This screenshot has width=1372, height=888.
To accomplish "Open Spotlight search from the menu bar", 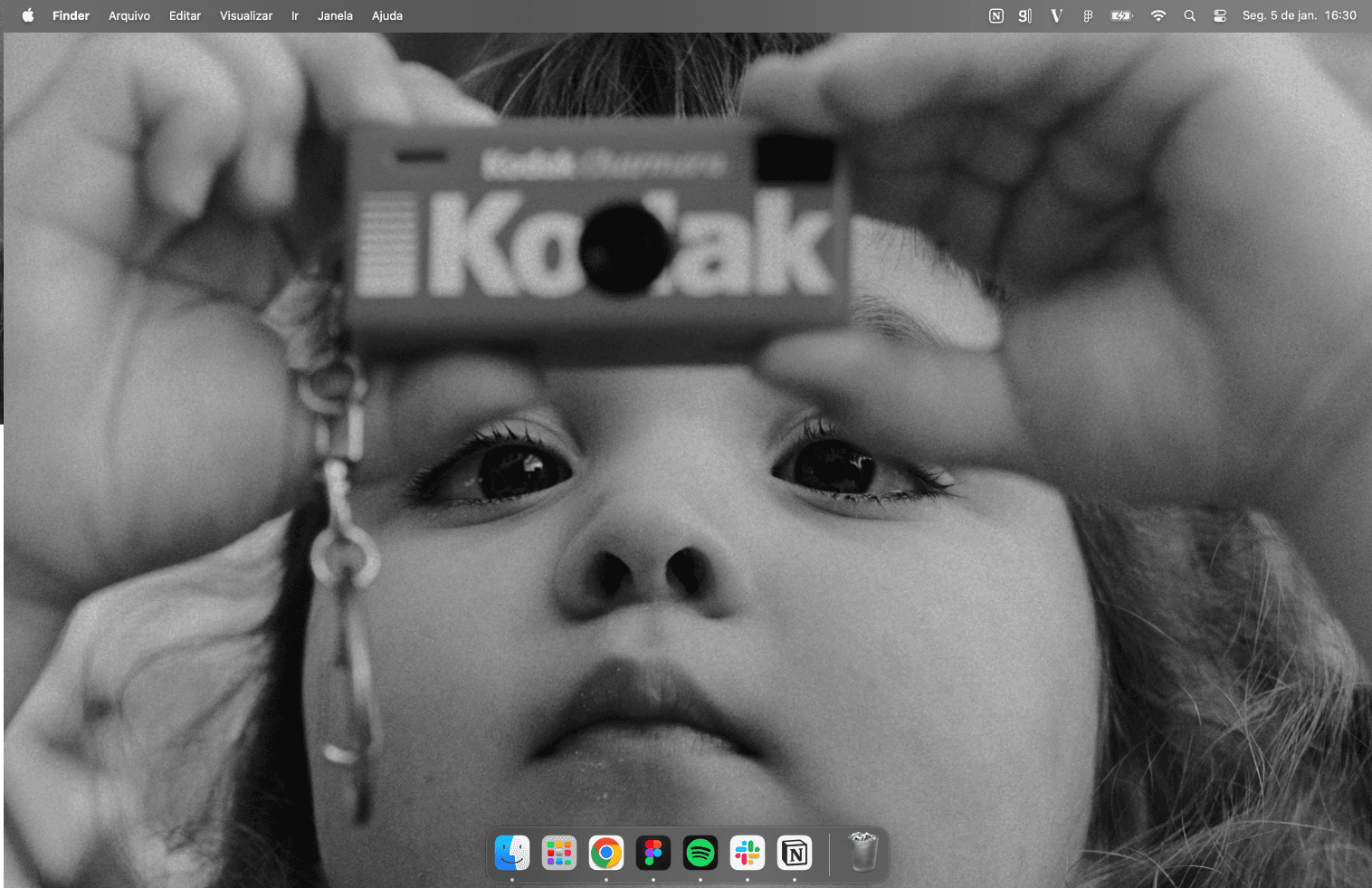I will click(1188, 15).
